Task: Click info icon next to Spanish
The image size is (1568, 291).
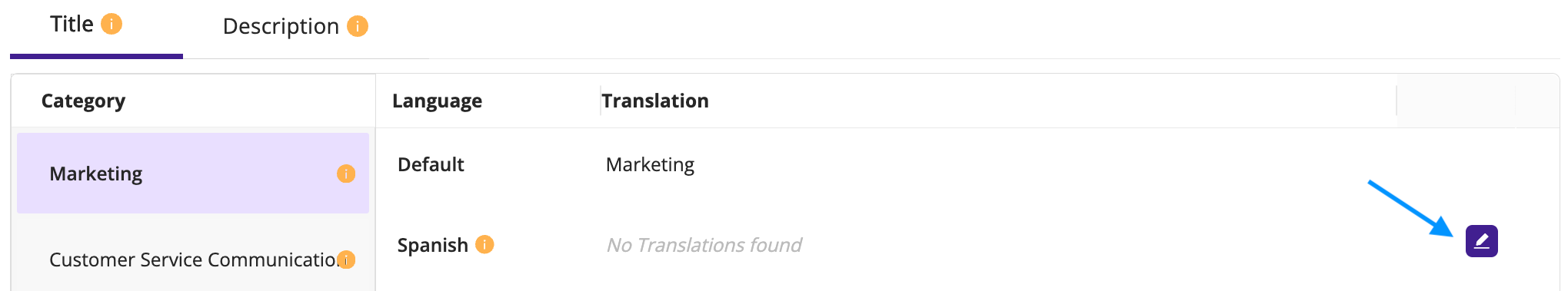Action: pyautogui.click(x=484, y=244)
